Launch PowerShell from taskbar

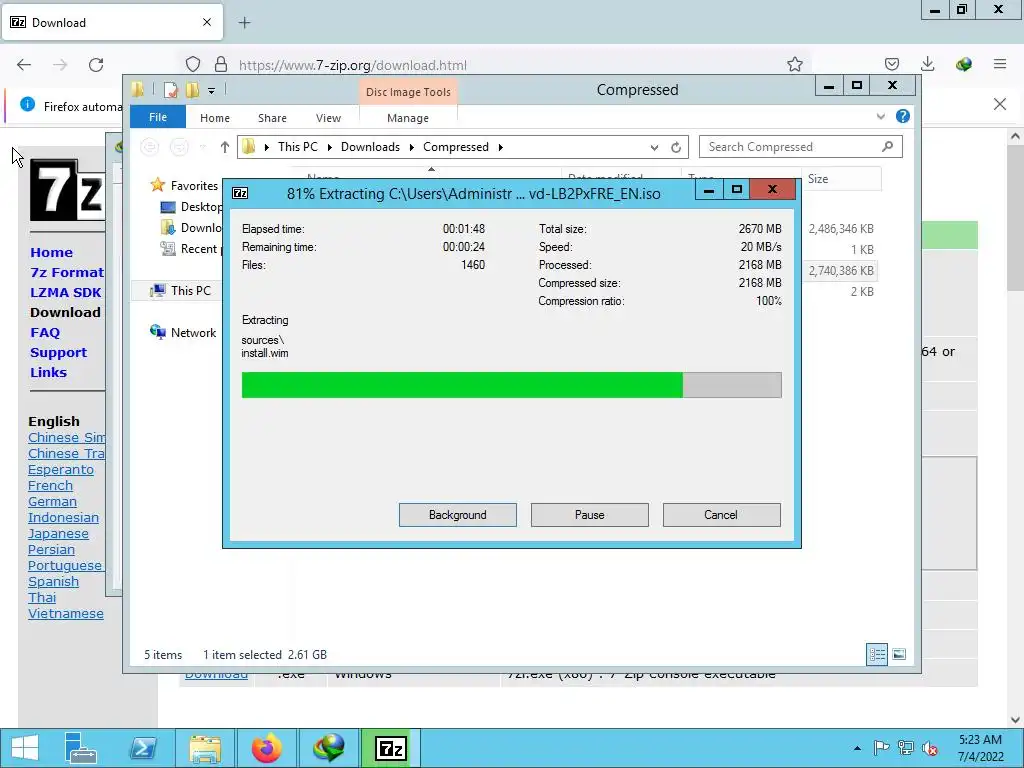142,748
